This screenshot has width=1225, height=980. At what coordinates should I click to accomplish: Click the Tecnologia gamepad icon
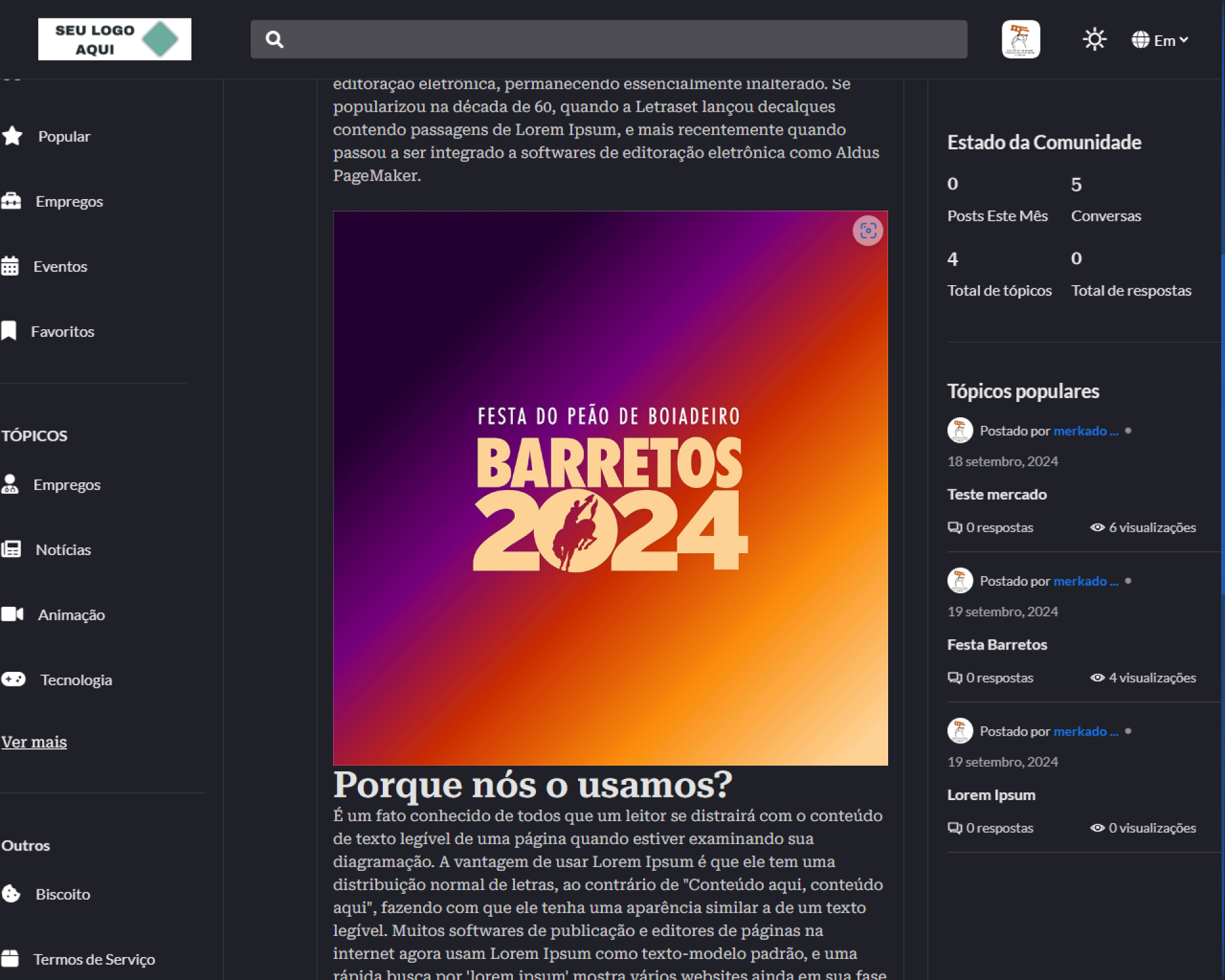pyautogui.click(x=13, y=679)
